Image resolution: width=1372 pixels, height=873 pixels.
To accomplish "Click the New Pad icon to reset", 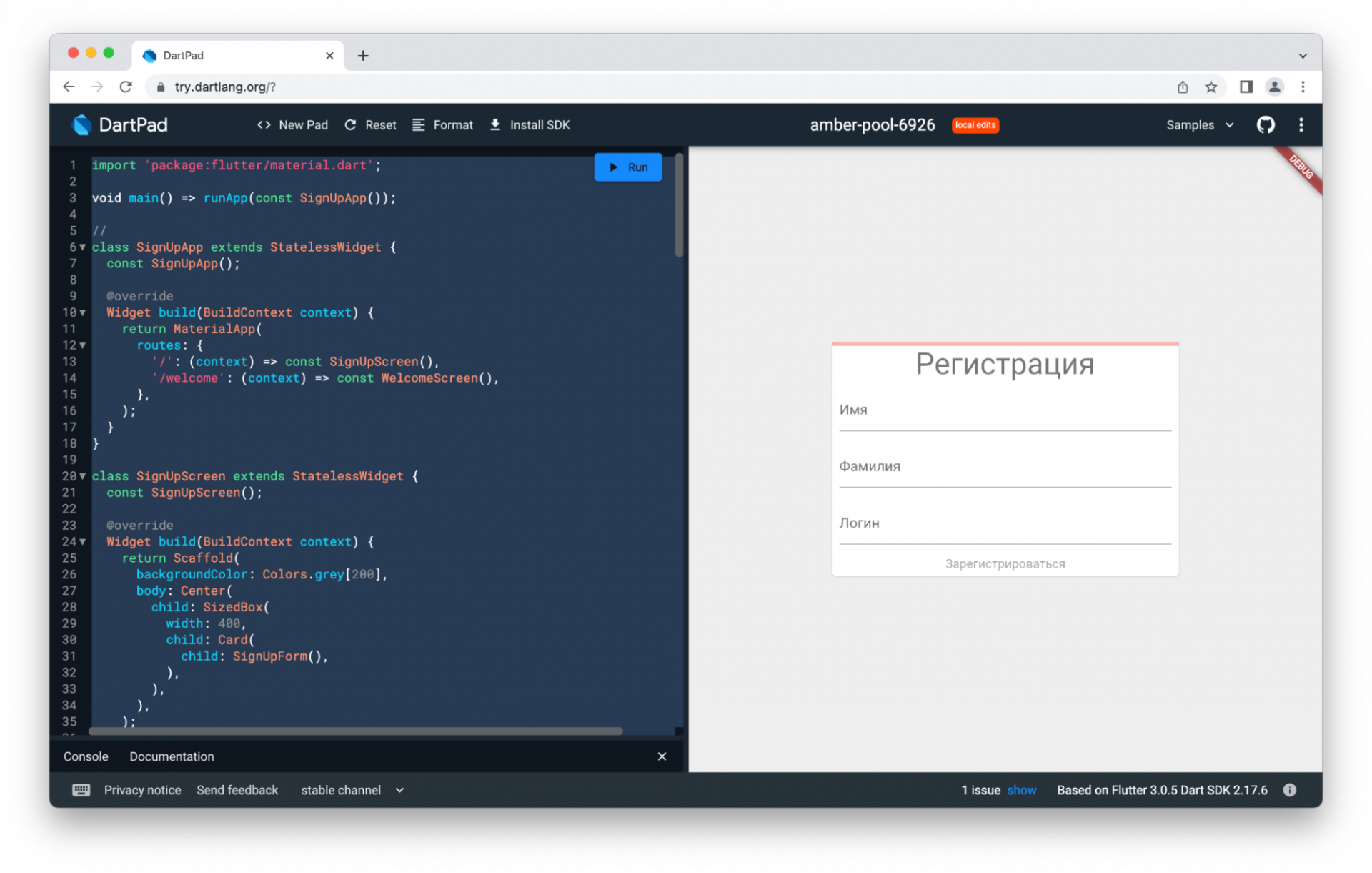I will point(263,124).
